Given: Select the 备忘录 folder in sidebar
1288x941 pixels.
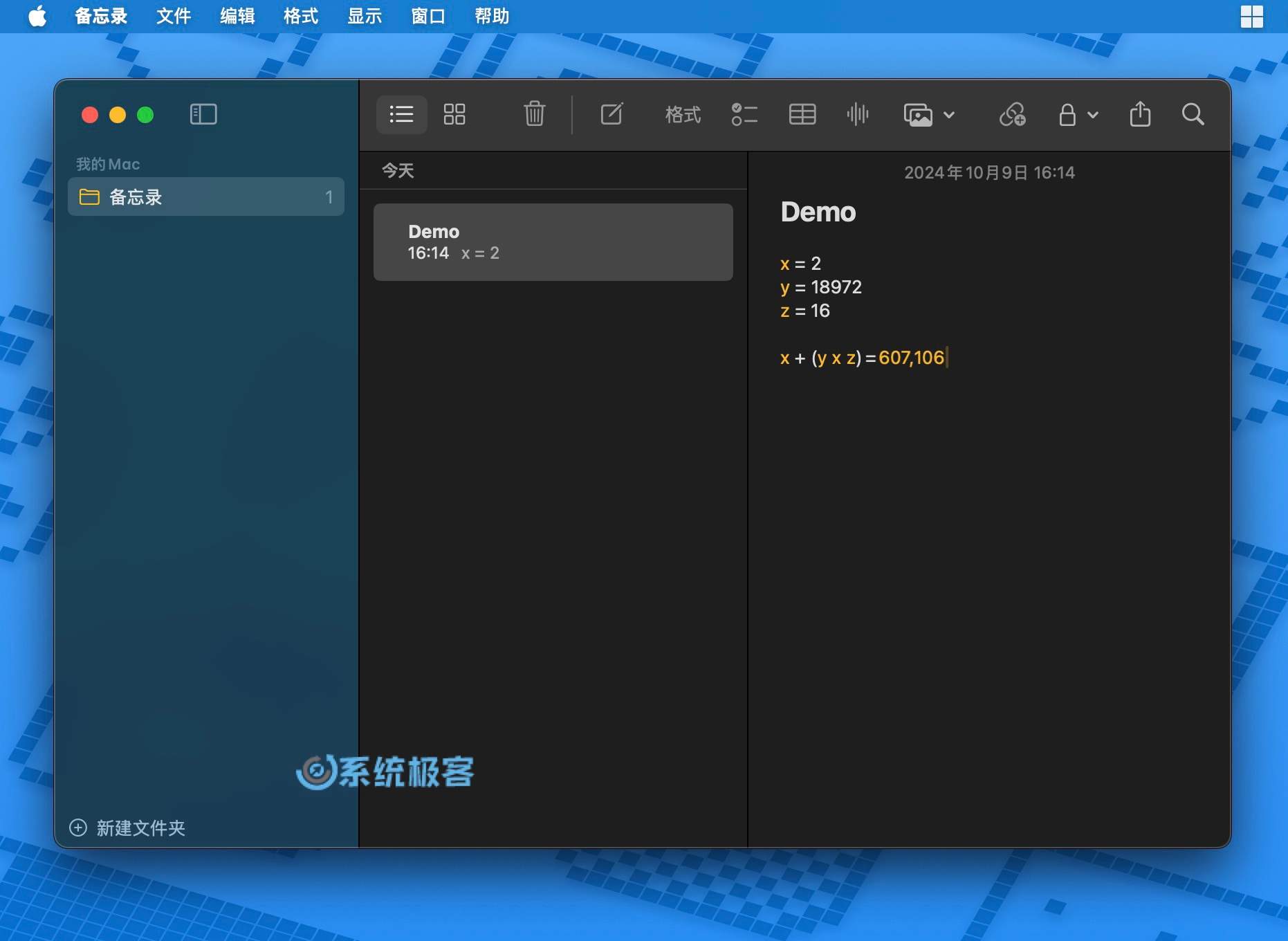Looking at the screenshot, I should click(206, 197).
